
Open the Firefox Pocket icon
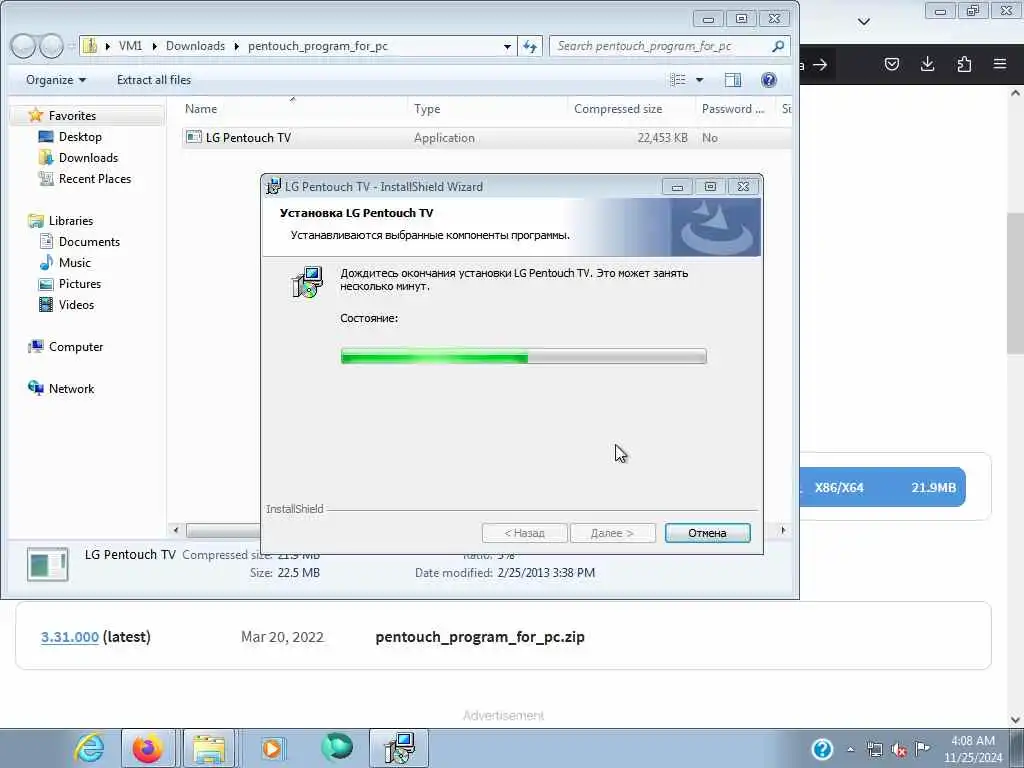[892, 64]
